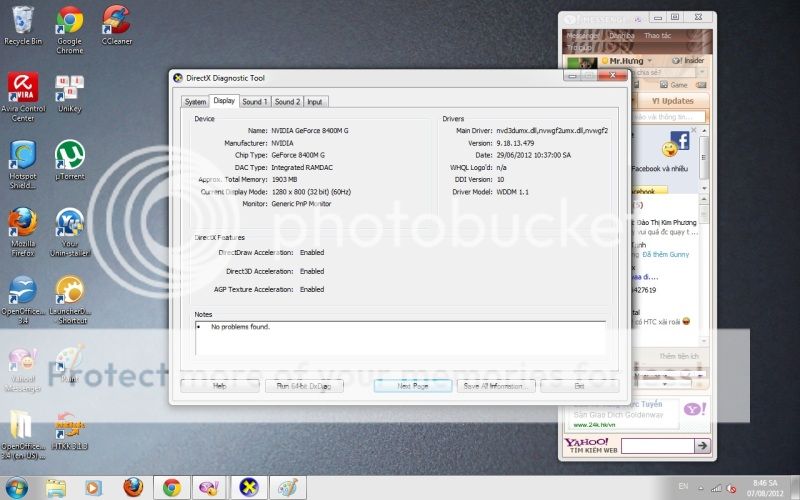Click Run 64-bit DxDiag button

point(304,386)
